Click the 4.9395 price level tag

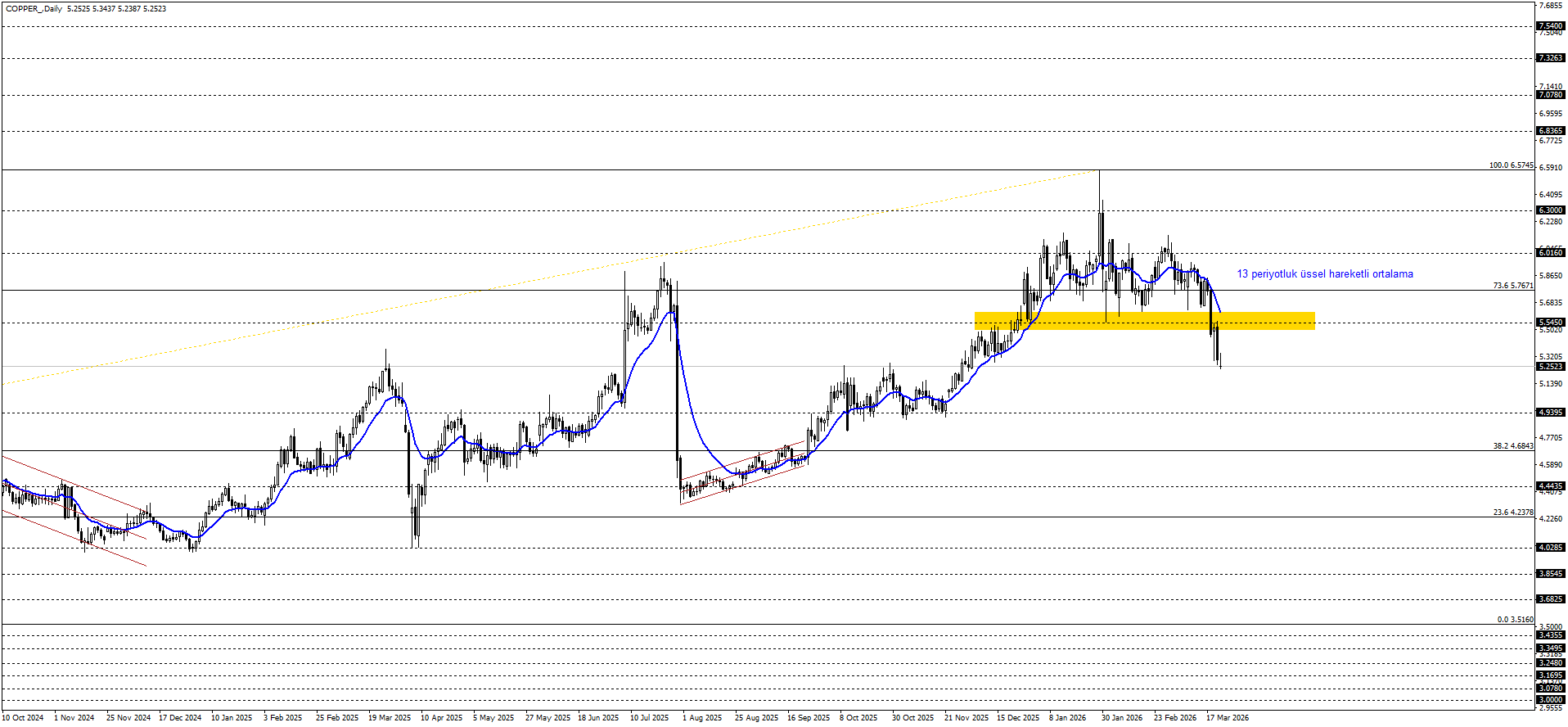[1550, 413]
